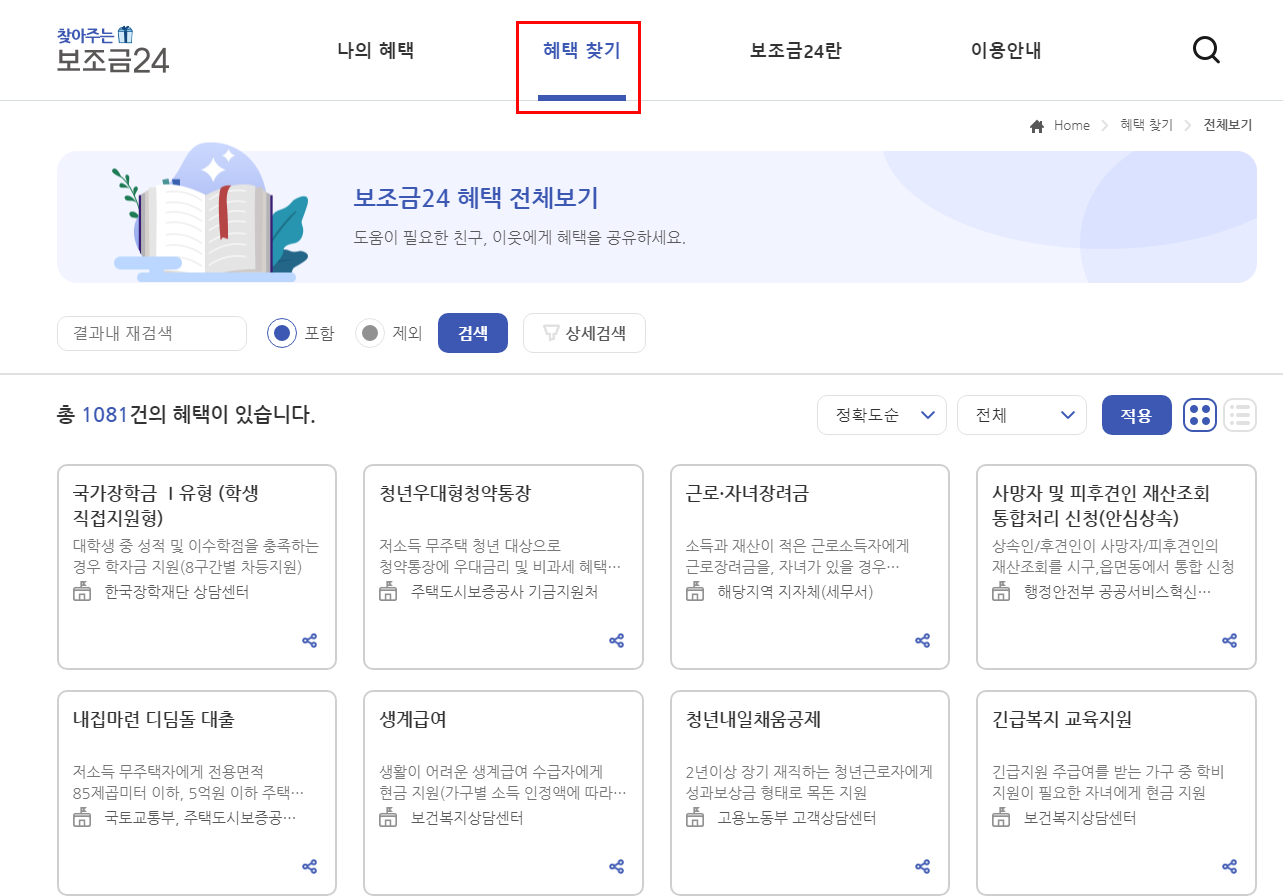The height and width of the screenshot is (896, 1283).
Task: Open the 보조금24란 menu
Action: click(796, 51)
